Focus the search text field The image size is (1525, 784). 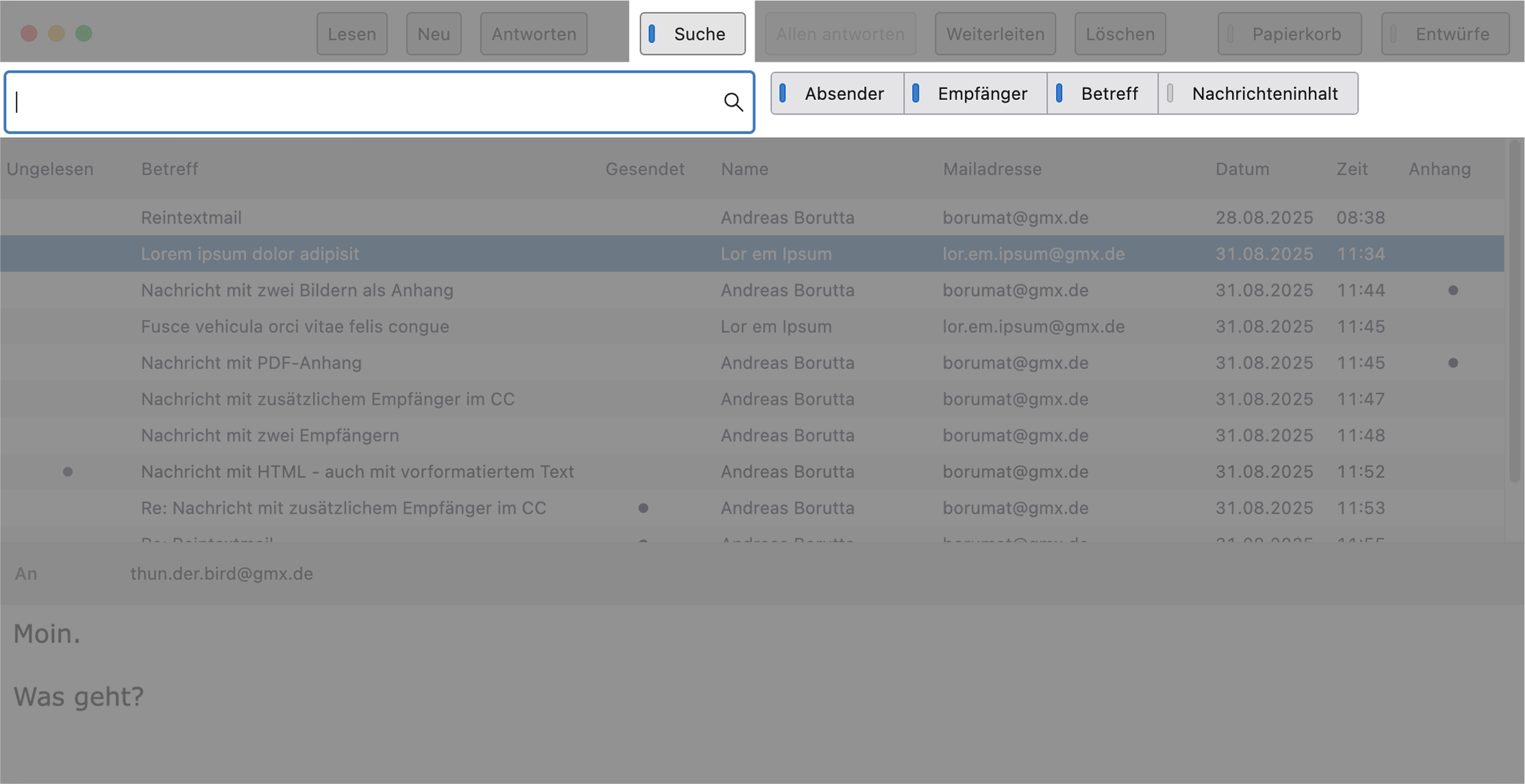363,102
